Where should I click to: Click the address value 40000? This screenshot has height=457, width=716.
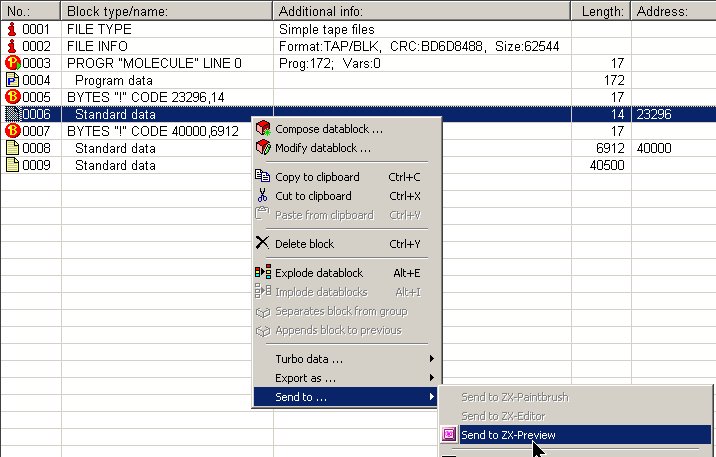(x=654, y=148)
